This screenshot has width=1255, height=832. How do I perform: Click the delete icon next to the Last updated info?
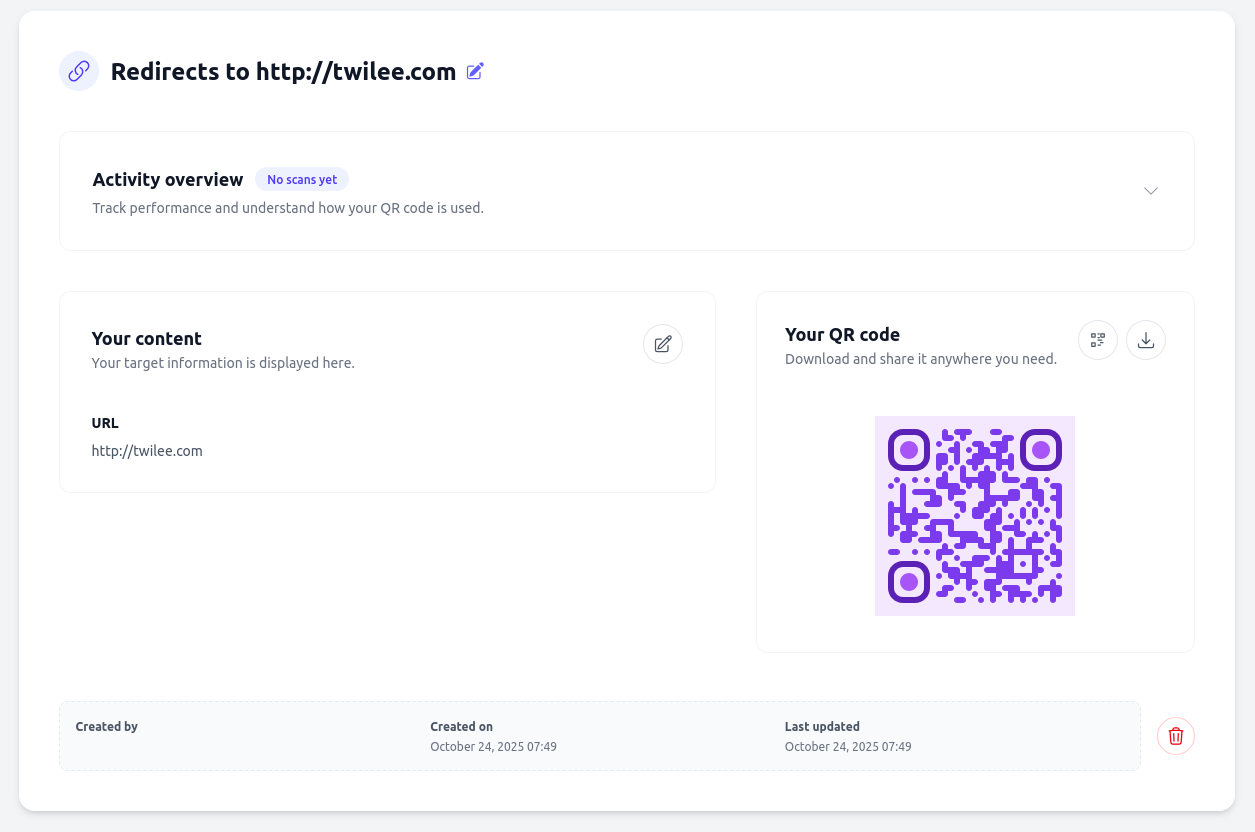(x=1175, y=735)
